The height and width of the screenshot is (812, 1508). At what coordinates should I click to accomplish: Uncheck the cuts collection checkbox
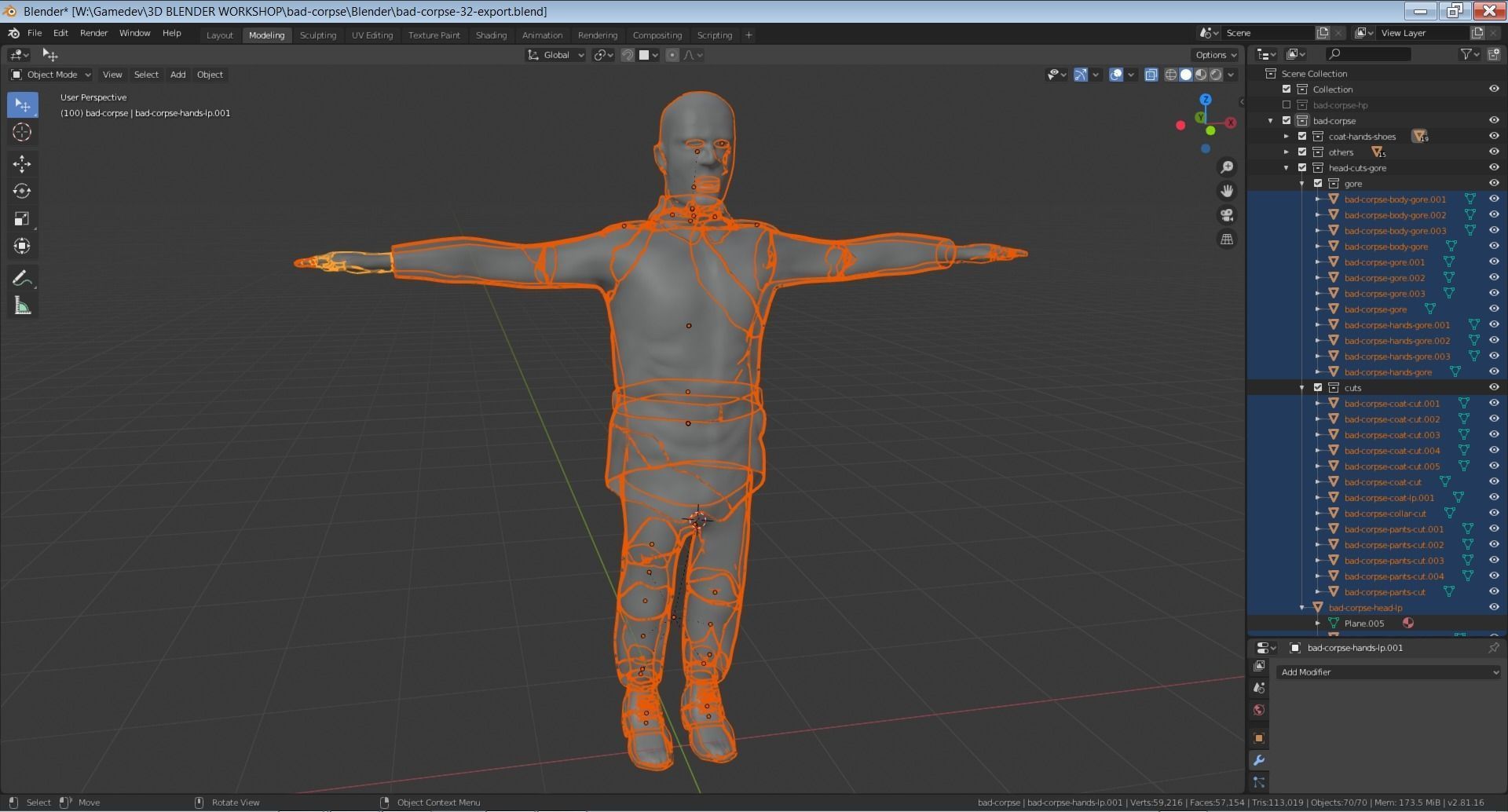tap(1318, 388)
